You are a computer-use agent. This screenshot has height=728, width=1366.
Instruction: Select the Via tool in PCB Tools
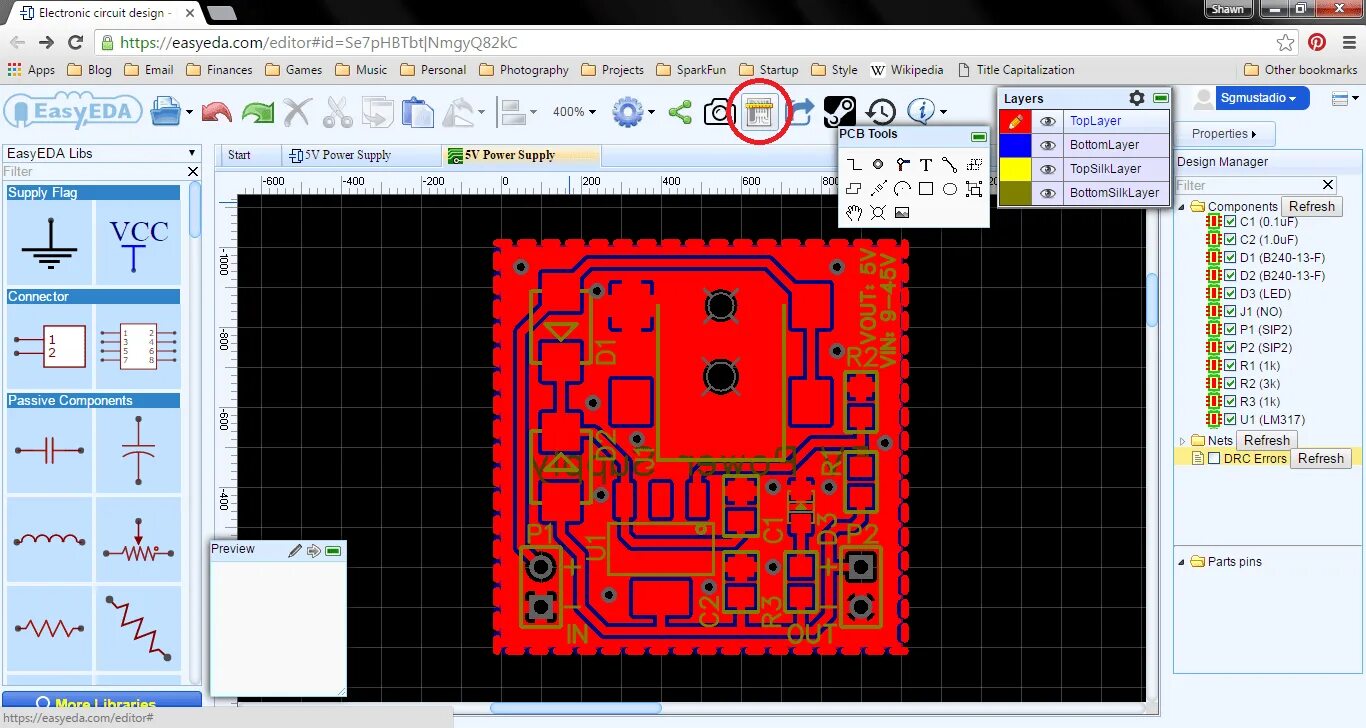902,164
